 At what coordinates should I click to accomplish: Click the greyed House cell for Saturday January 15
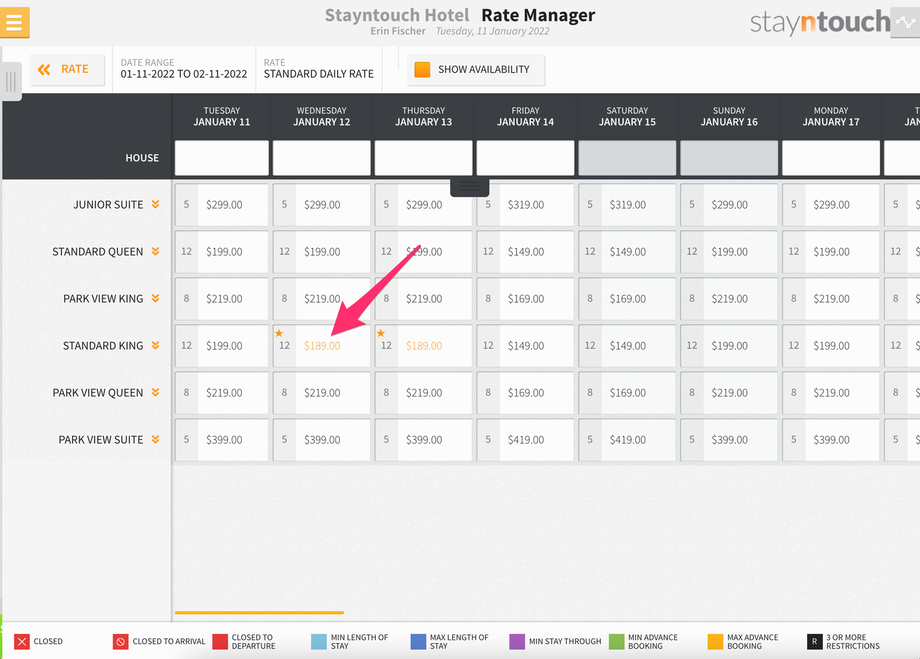tap(627, 158)
